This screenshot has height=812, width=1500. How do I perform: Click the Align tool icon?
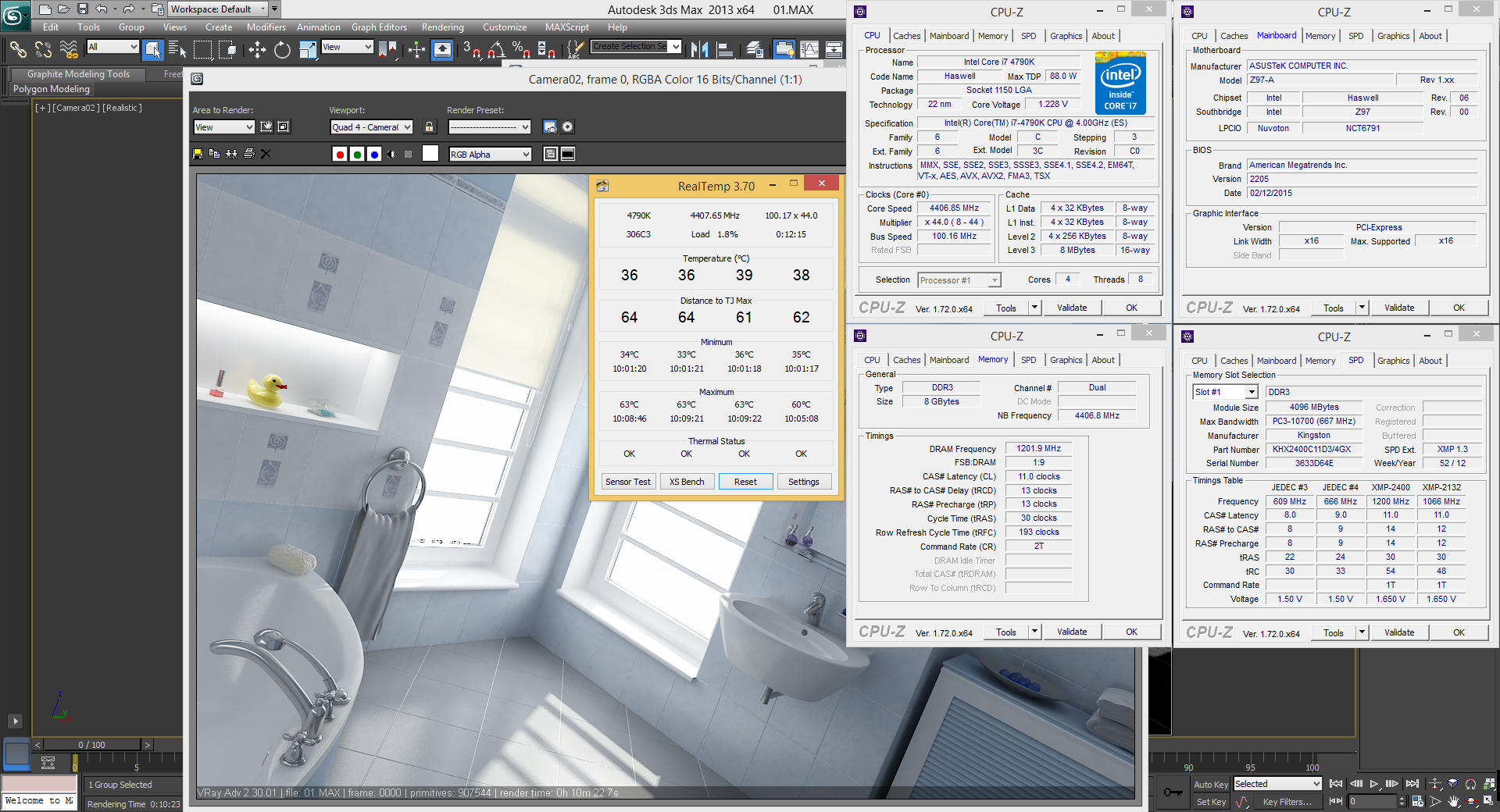(x=725, y=50)
